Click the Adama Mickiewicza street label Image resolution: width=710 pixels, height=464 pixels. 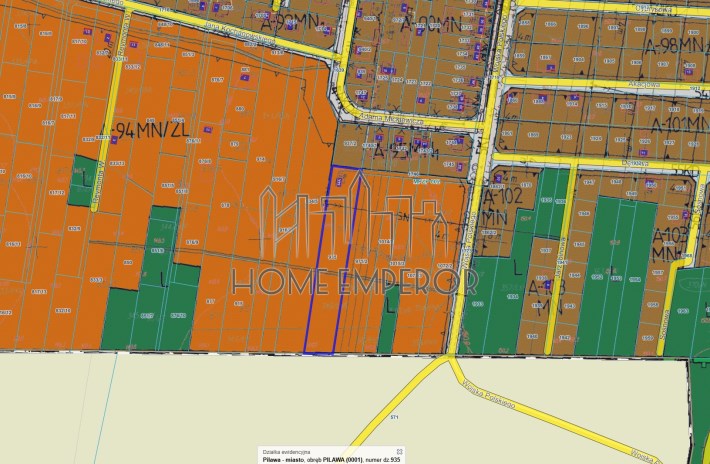pyautogui.click(x=390, y=120)
